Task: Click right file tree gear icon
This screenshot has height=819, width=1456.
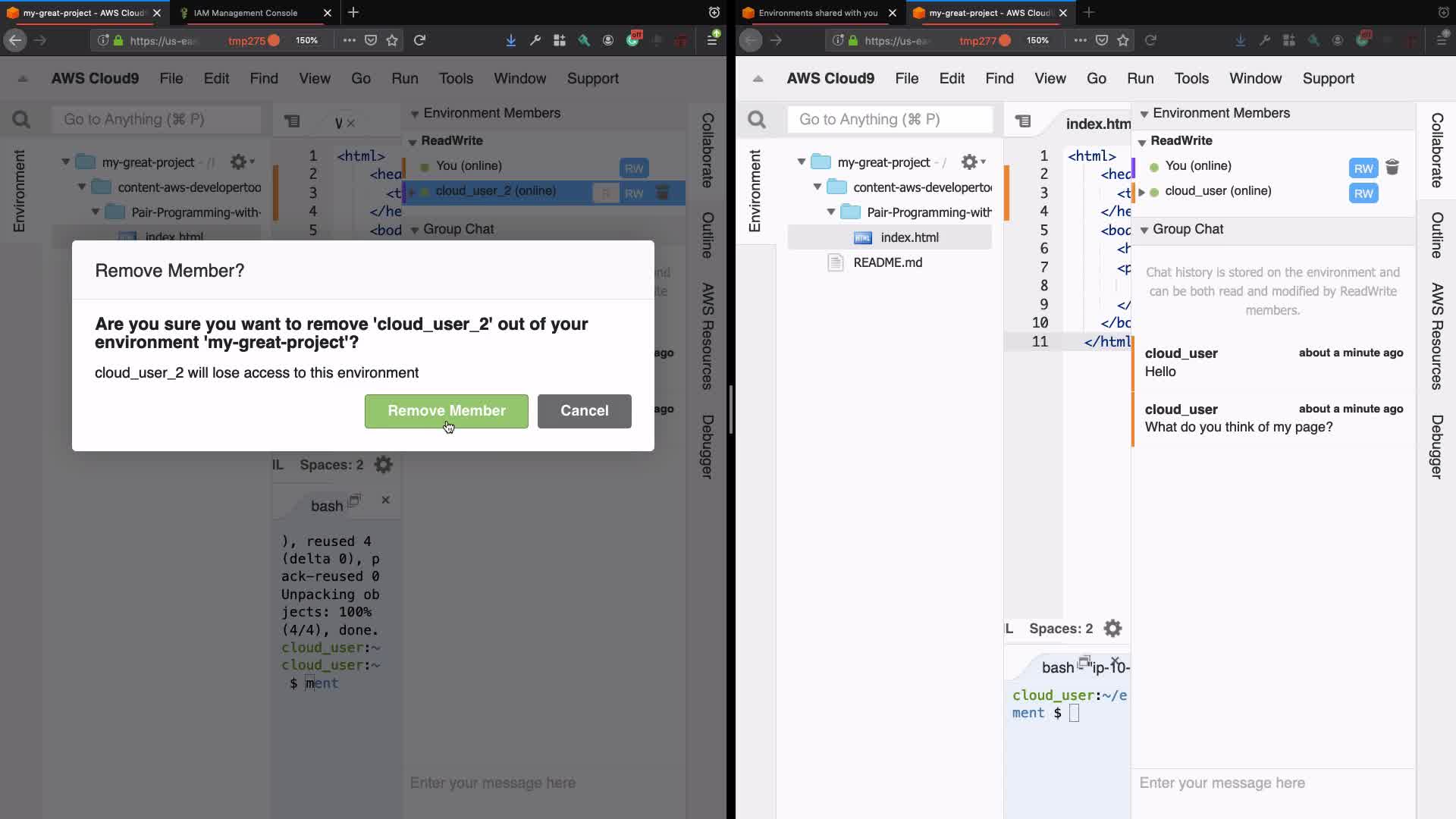Action: [969, 162]
